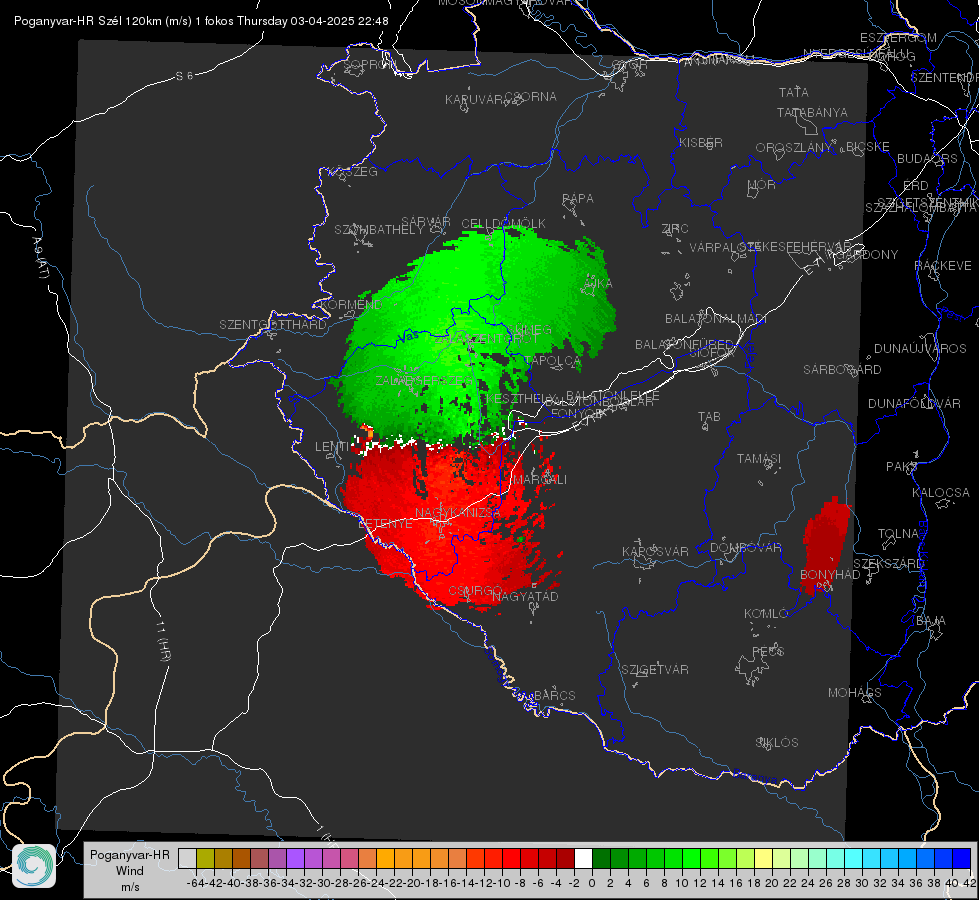Click the SZIGETVÁR city label
This screenshot has width=979, height=900.
(655, 670)
